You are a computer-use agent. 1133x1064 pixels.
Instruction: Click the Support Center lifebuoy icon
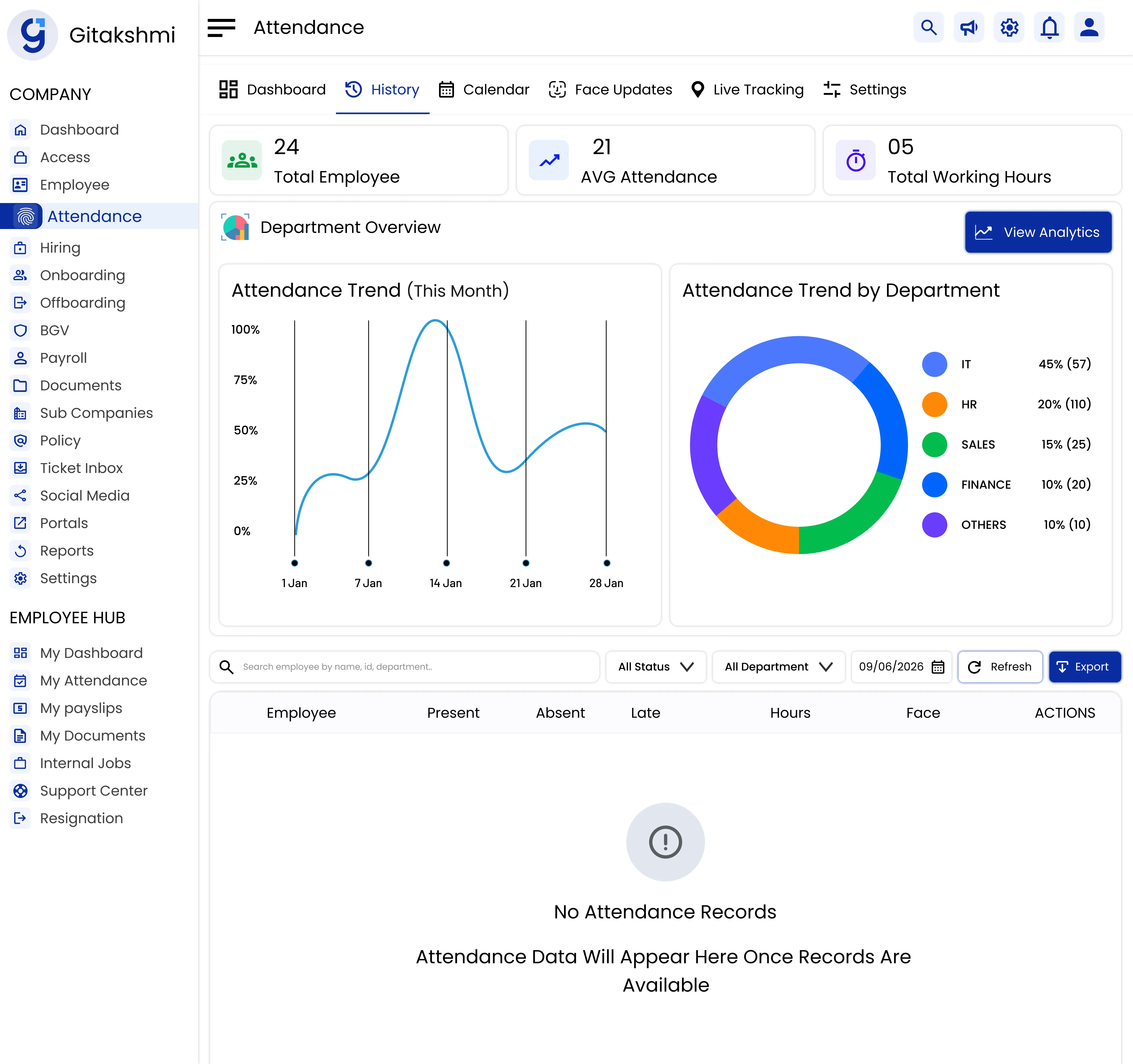[20, 791]
